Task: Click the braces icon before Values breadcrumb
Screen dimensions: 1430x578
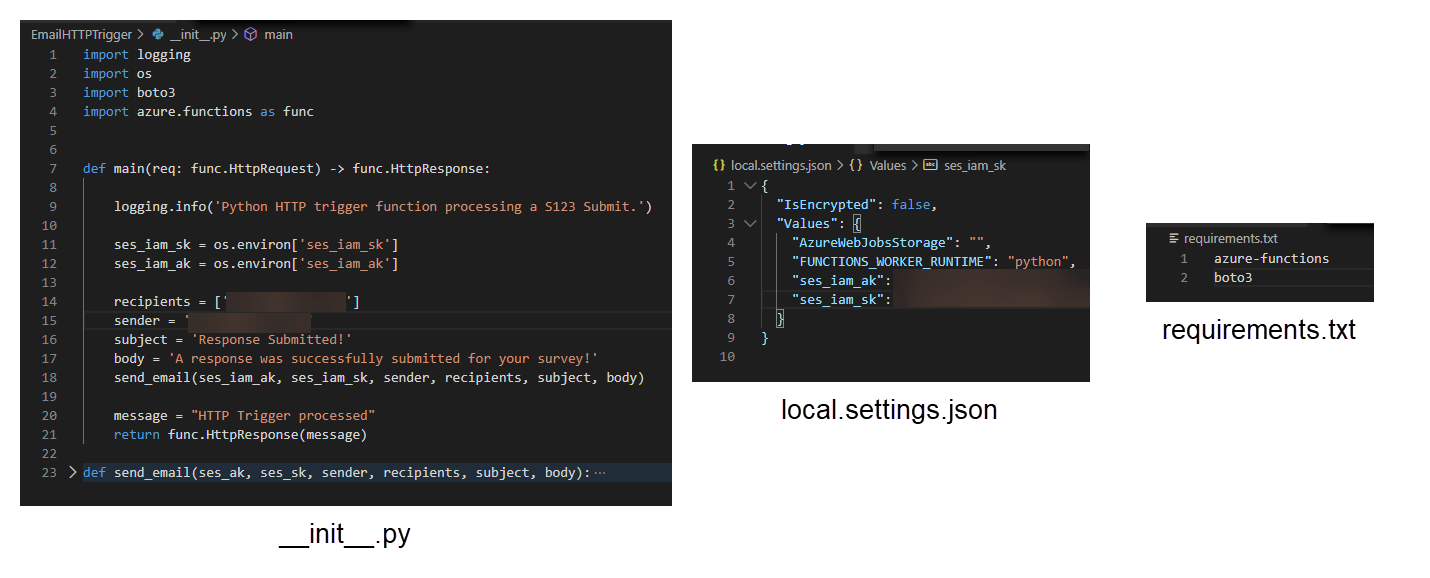Action: click(856, 166)
